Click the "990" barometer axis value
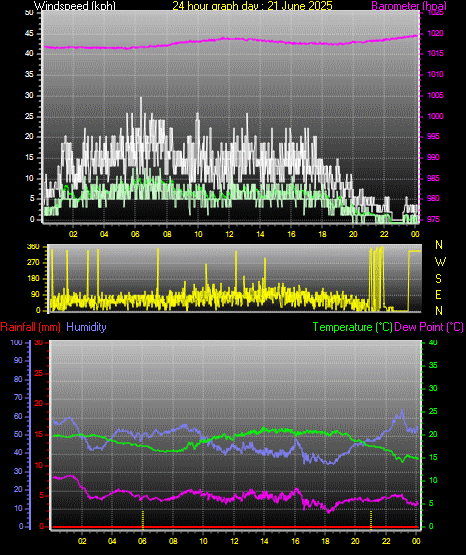 tap(433, 157)
